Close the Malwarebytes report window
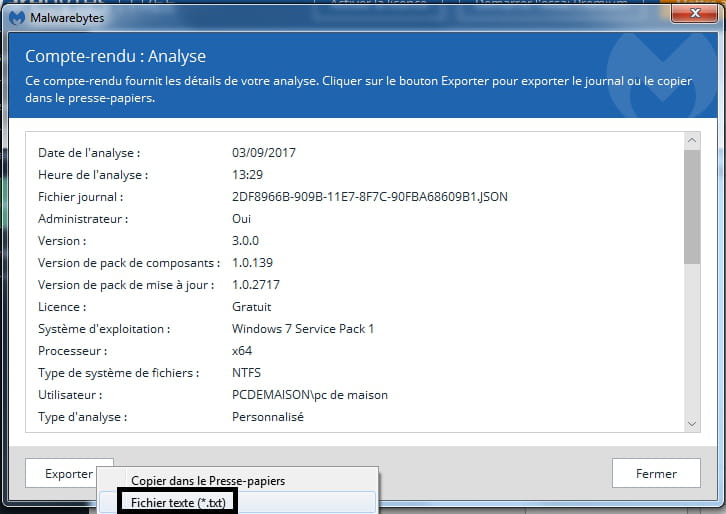The width and height of the screenshot is (726, 514). pos(695,13)
